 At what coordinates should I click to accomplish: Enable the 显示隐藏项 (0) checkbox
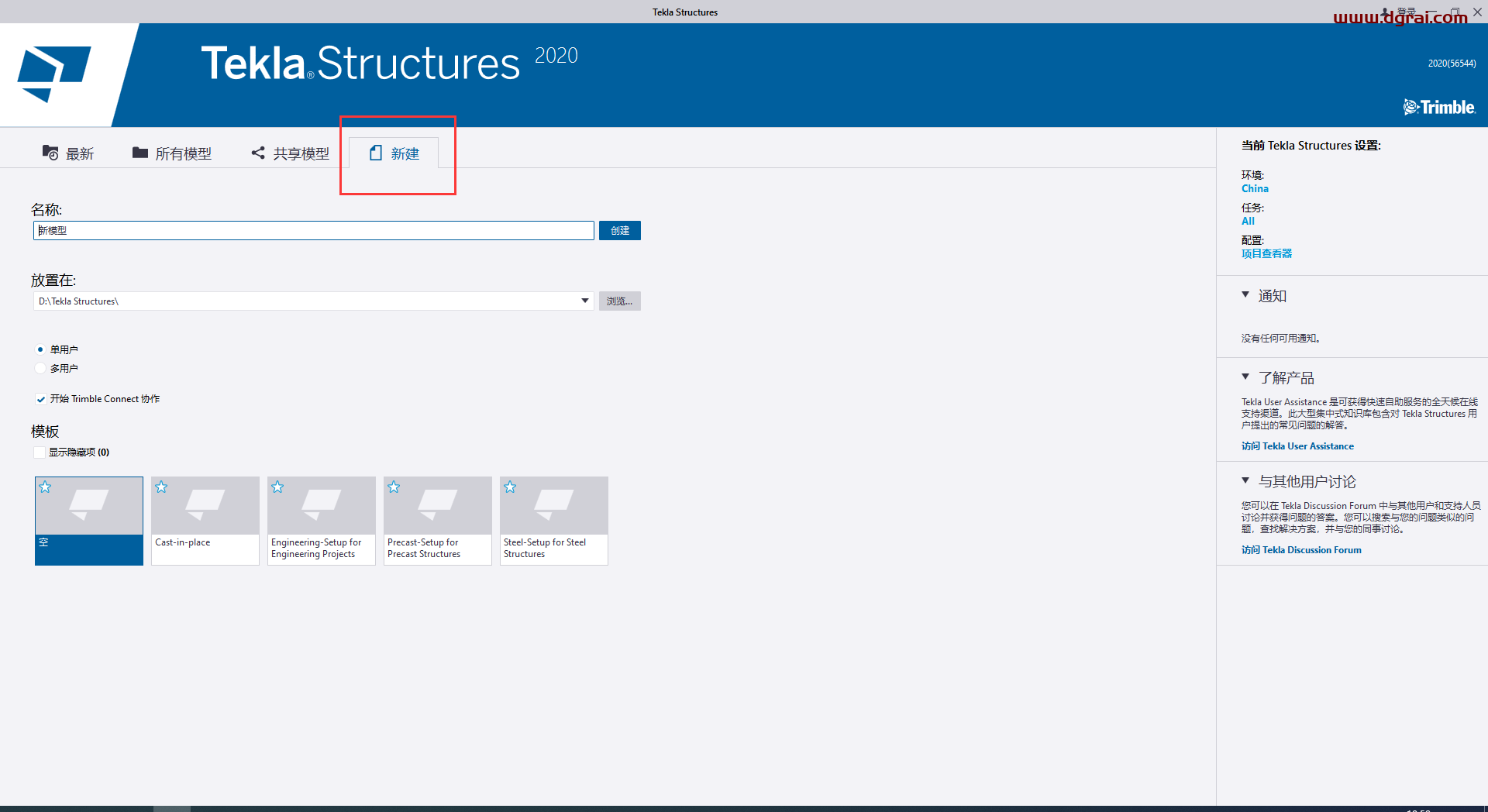tap(39, 452)
